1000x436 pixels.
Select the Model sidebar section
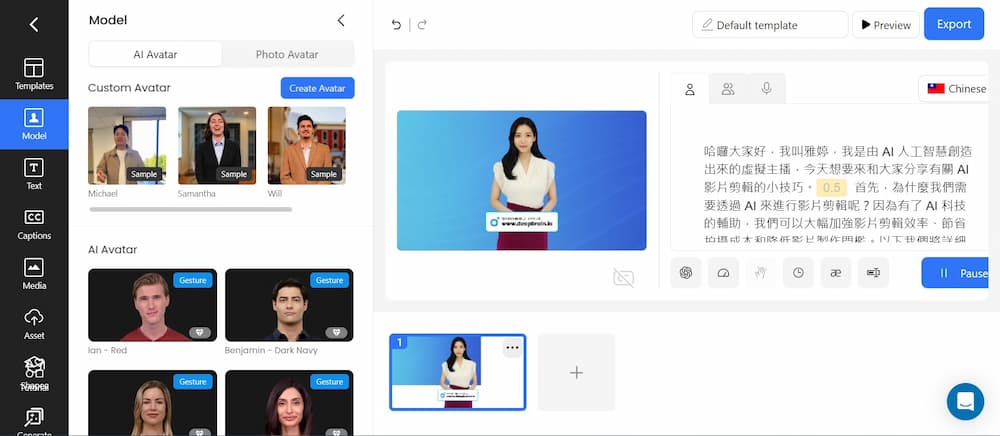[x=34, y=124]
